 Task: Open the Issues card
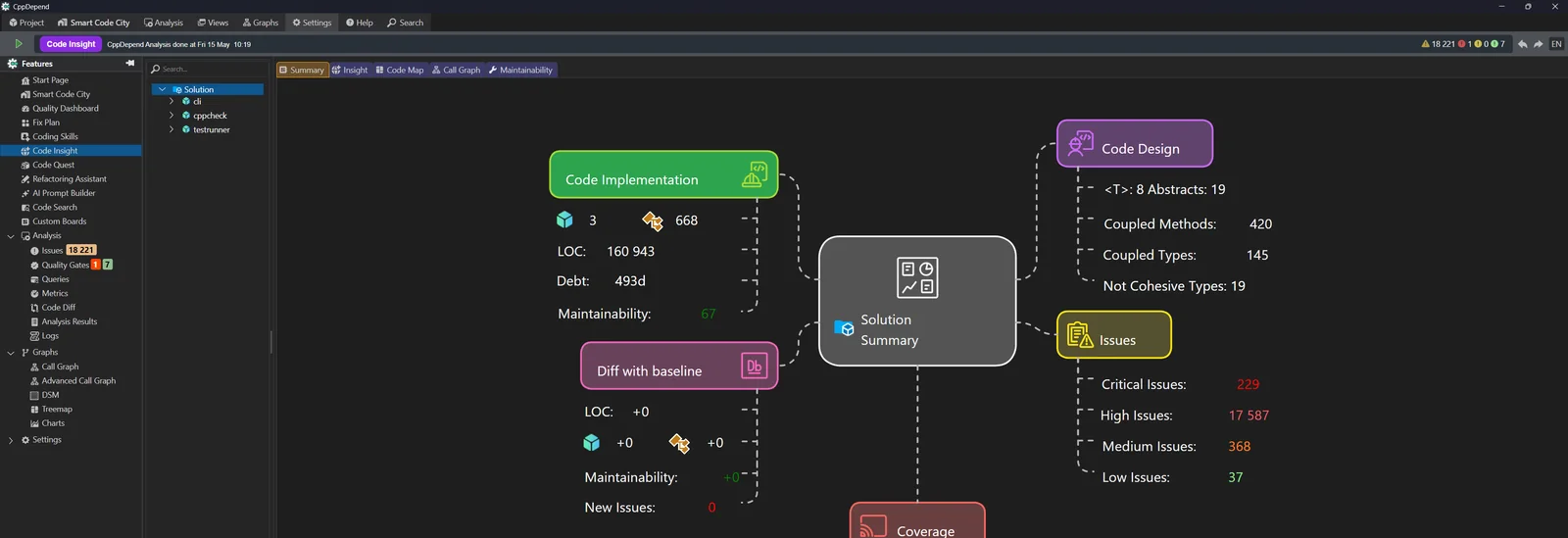coord(1114,335)
